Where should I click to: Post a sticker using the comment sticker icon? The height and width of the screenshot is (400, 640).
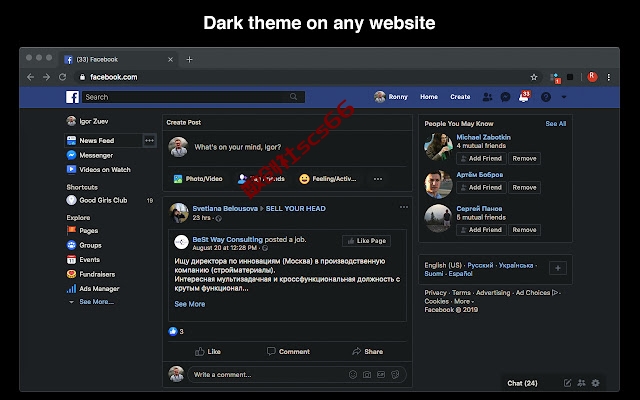[395, 375]
